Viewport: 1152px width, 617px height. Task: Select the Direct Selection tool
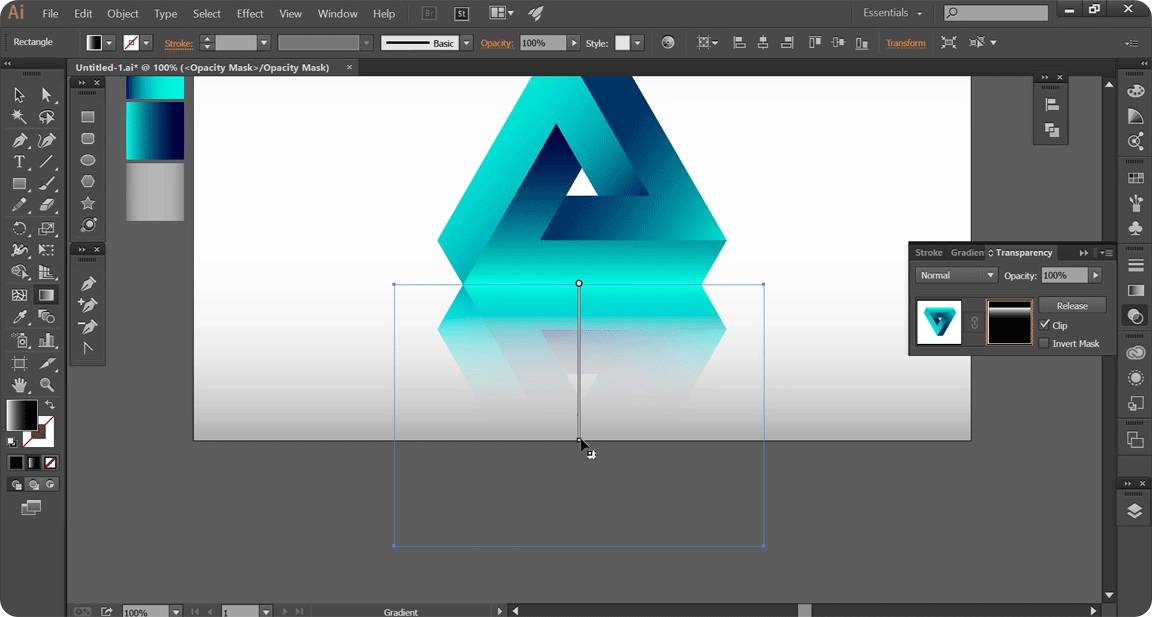click(46, 95)
